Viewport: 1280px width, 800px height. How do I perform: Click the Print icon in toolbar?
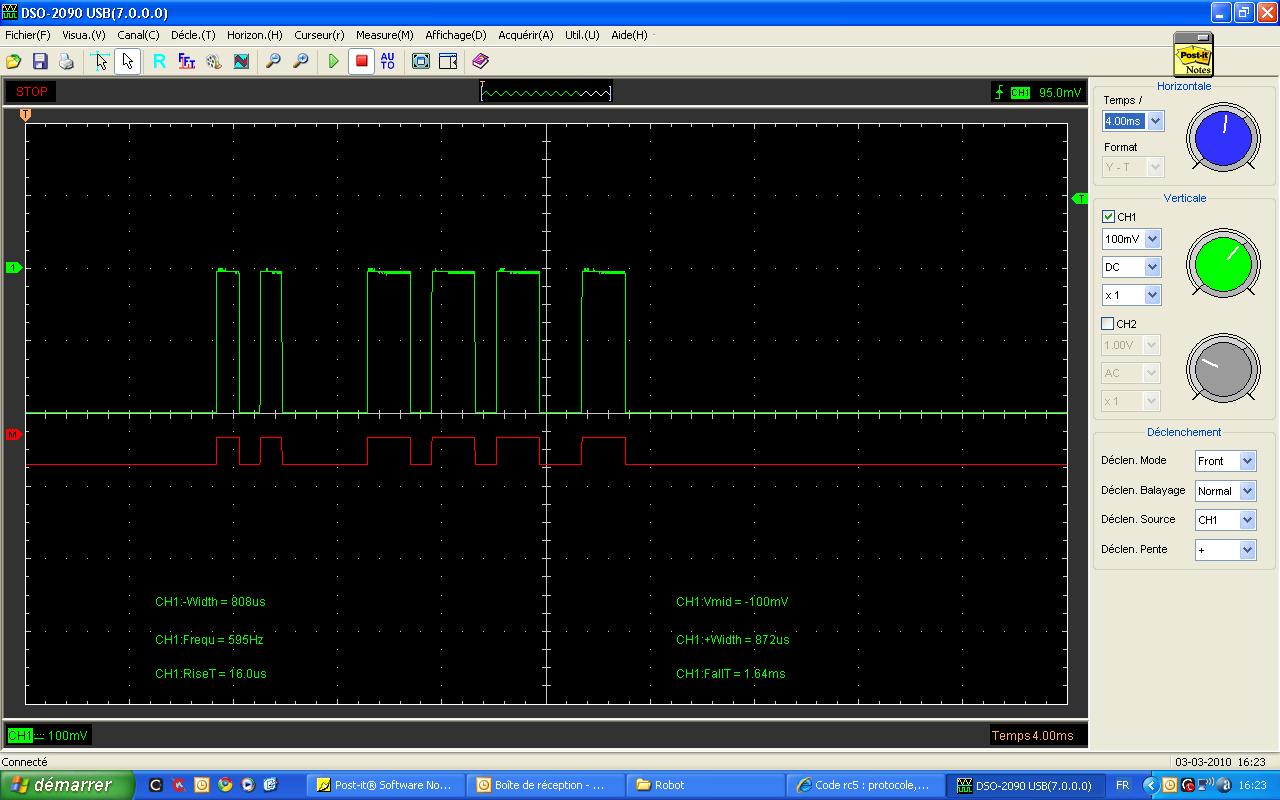coord(66,61)
